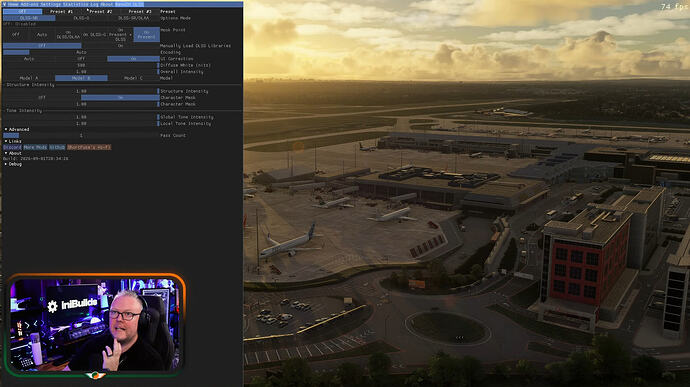Viewport: 690px width, 387px height.
Task: Click the Pass Count slider
Action: pos(81,136)
